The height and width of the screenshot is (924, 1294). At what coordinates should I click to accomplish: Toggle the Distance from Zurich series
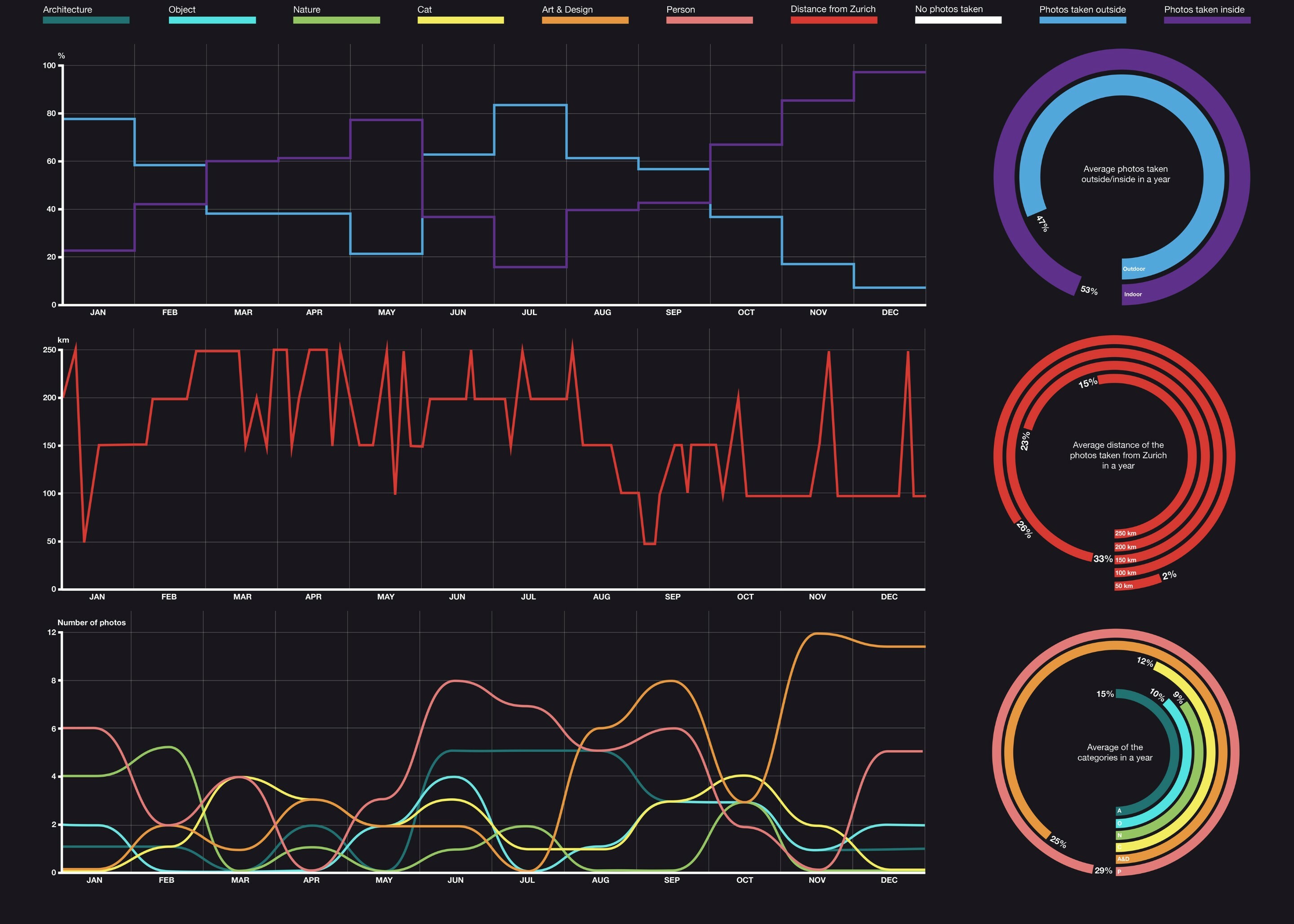(x=833, y=19)
